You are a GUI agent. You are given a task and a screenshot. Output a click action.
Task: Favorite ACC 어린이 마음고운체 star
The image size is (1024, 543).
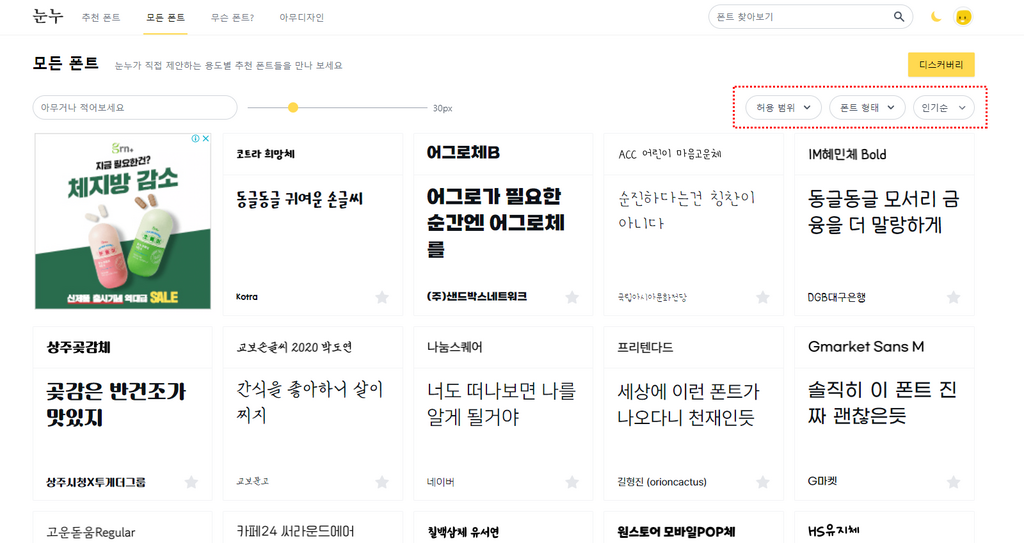763,297
